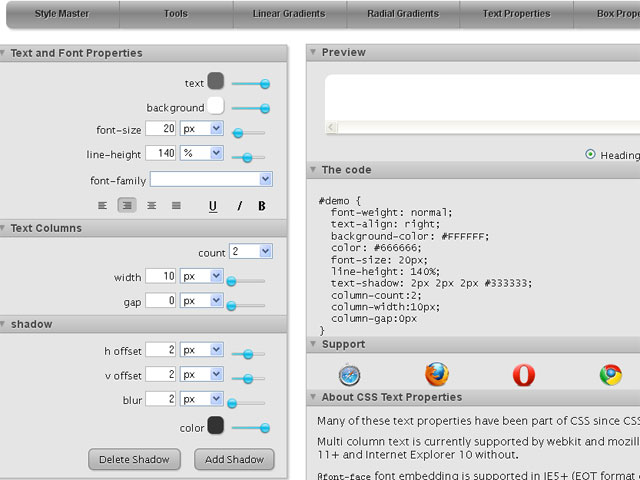Toggle bold B icon

pyautogui.click(x=262, y=206)
